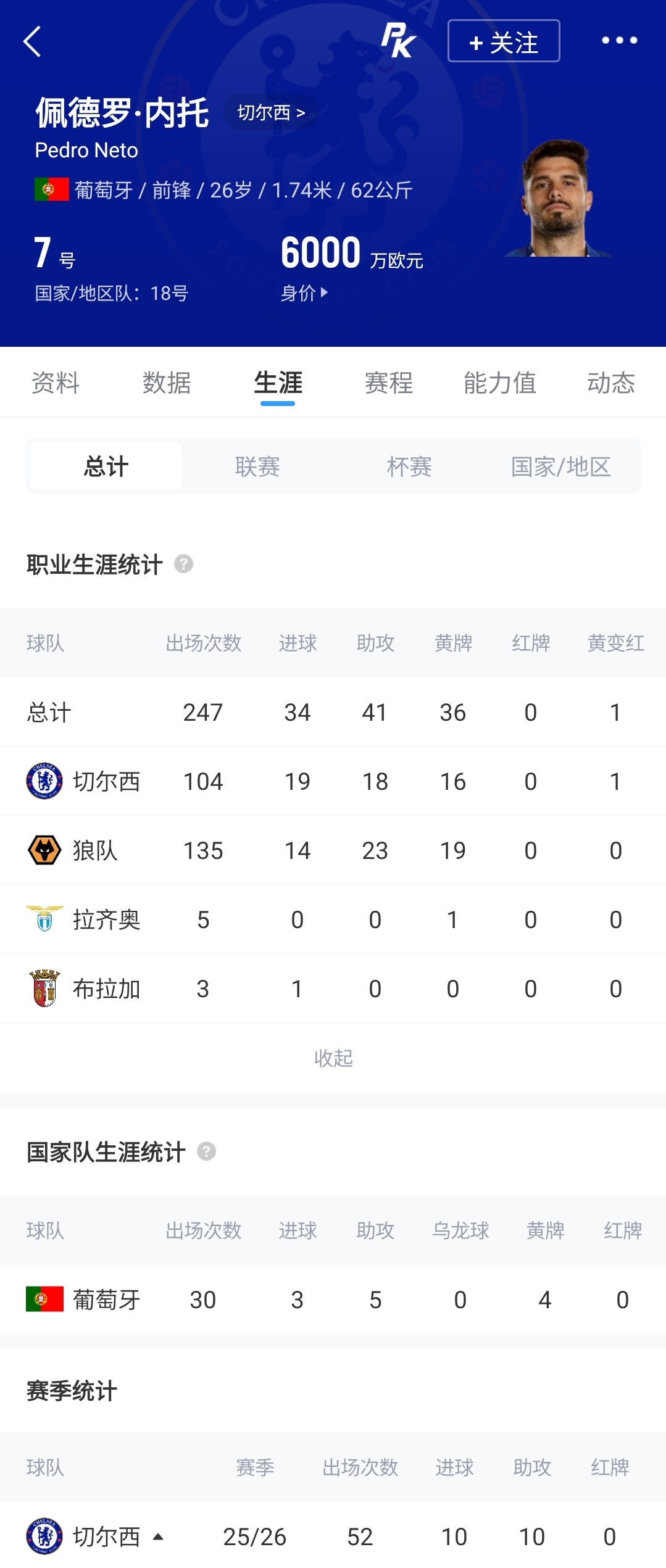Switch filter to 联赛
Image resolution: width=666 pixels, height=1568 pixels.
pyautogui.click(x=257, y=467)
